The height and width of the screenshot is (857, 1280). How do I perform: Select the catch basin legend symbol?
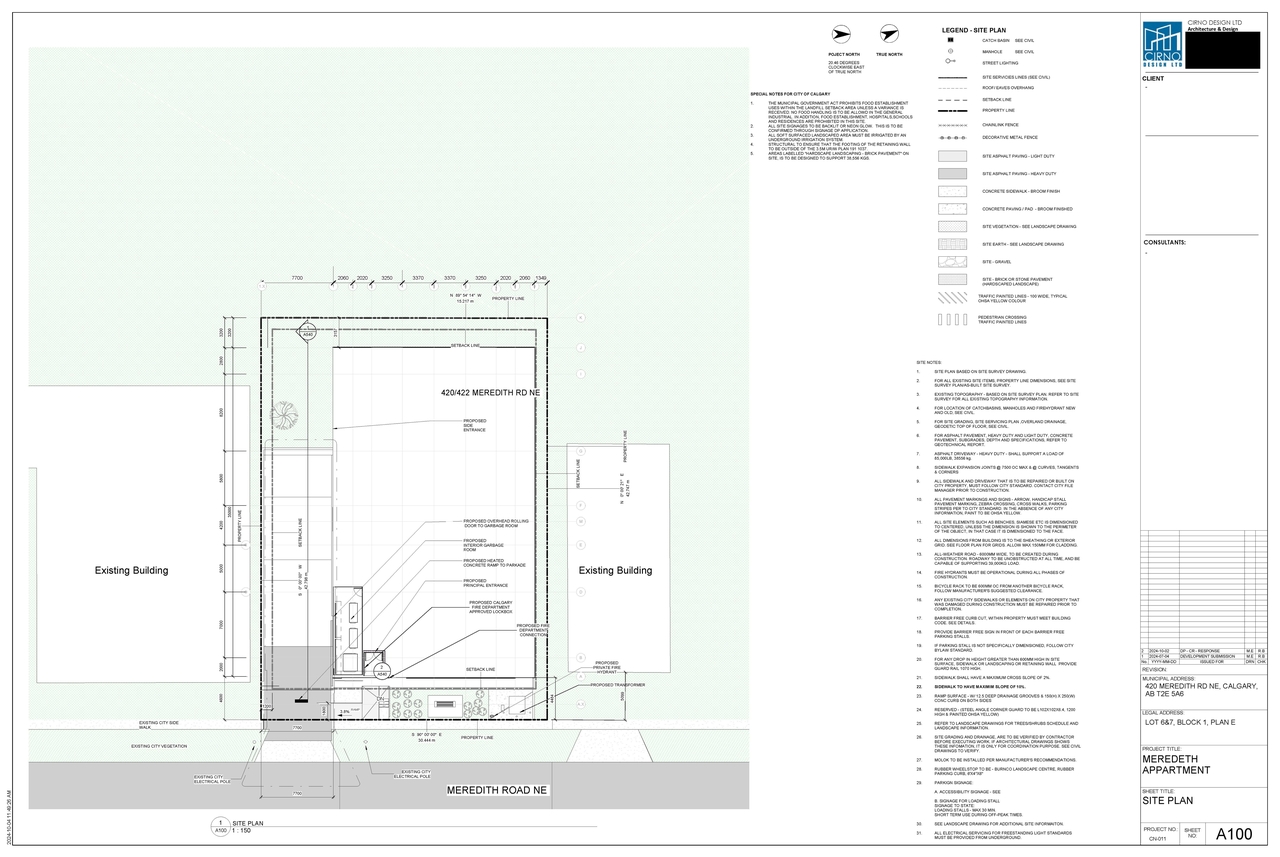[953, 40]
